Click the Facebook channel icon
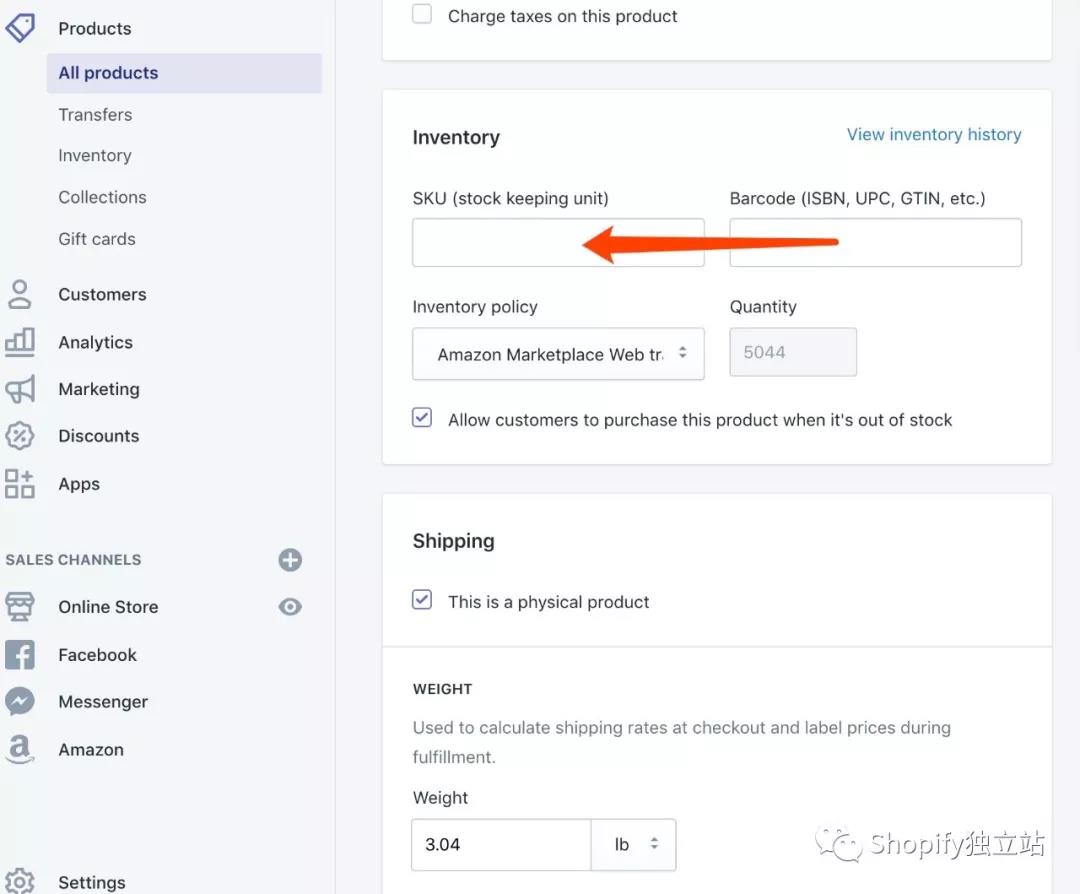 (x=20, y=655)
